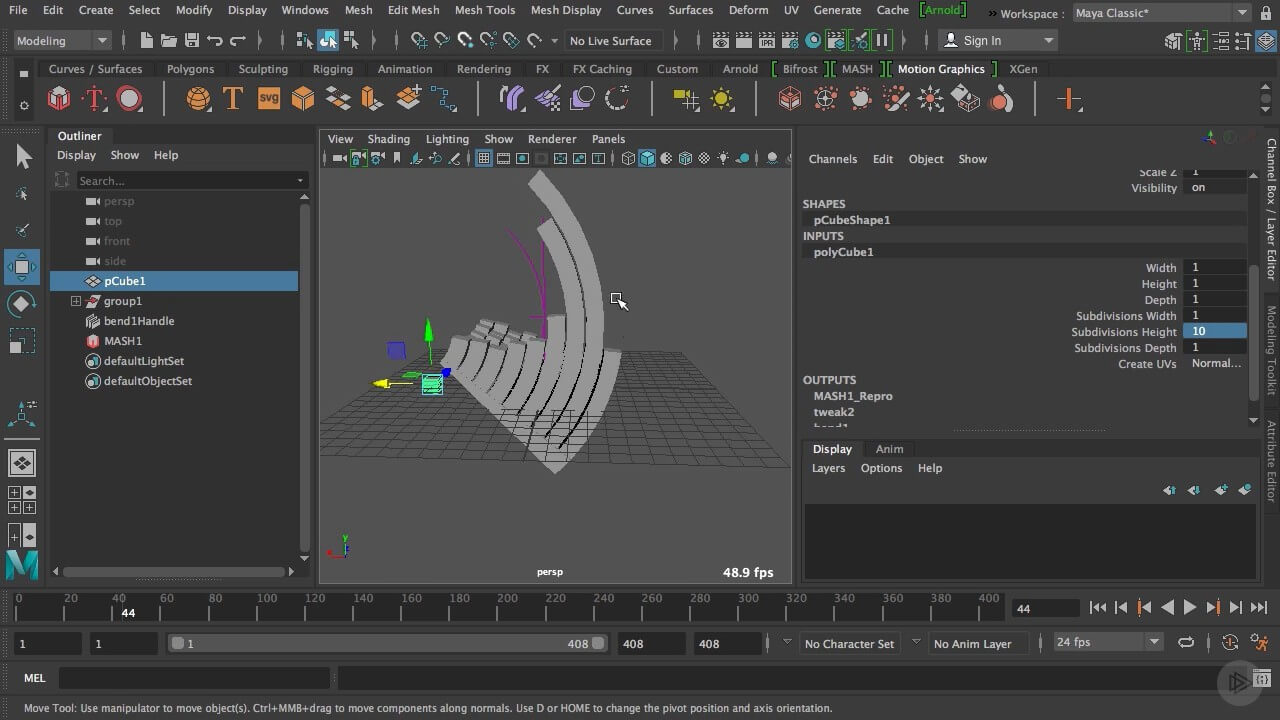Toggle Snap to Grids magnet icon
Screen dimensions: 1280x720
419,41
